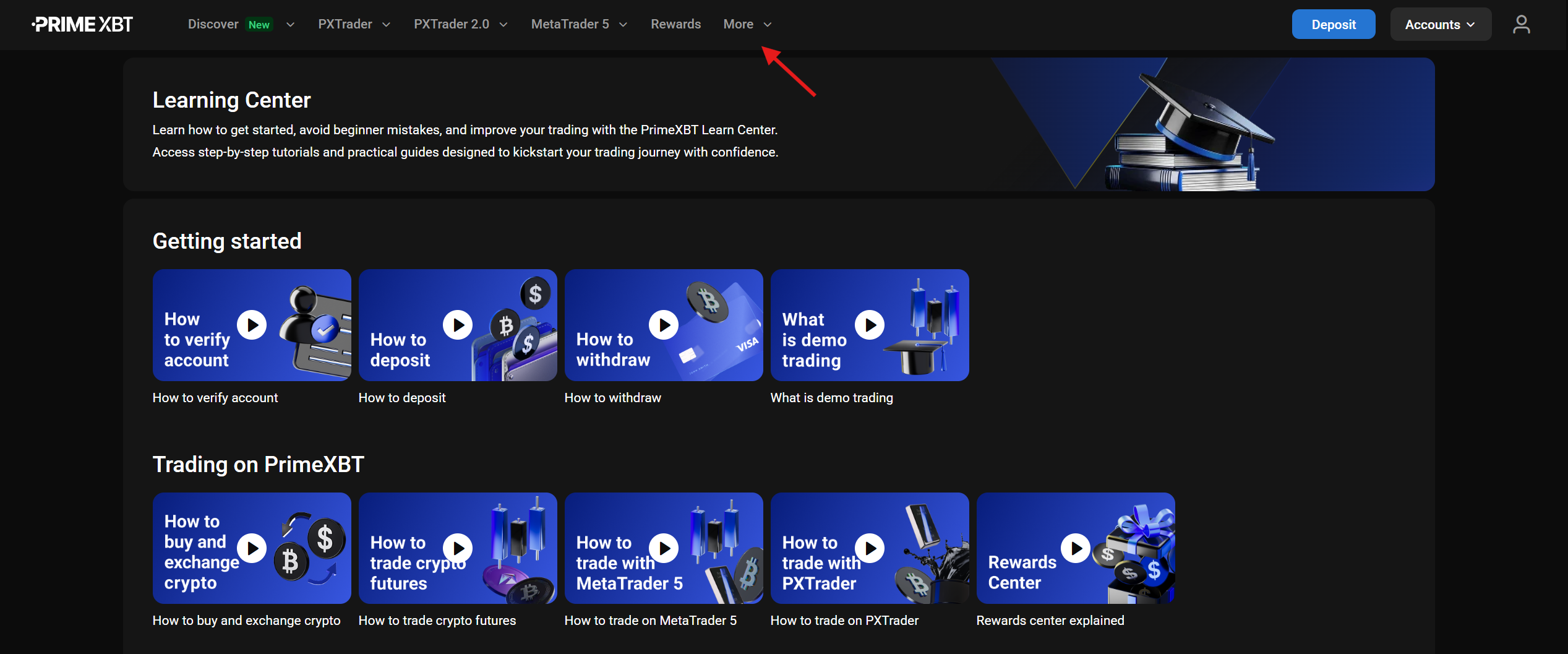
Task: Play the How to withdraw video
Action: (x=664, y=325)
